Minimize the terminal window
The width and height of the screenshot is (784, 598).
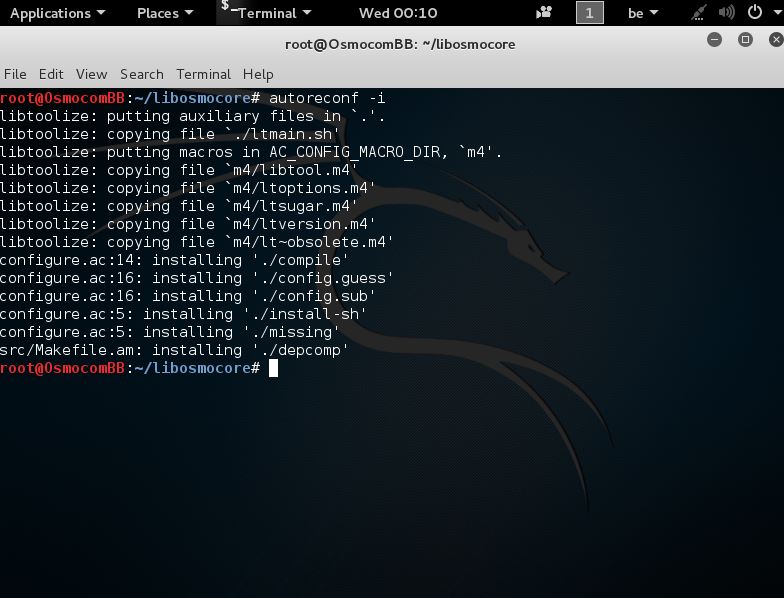pos(714,40)
